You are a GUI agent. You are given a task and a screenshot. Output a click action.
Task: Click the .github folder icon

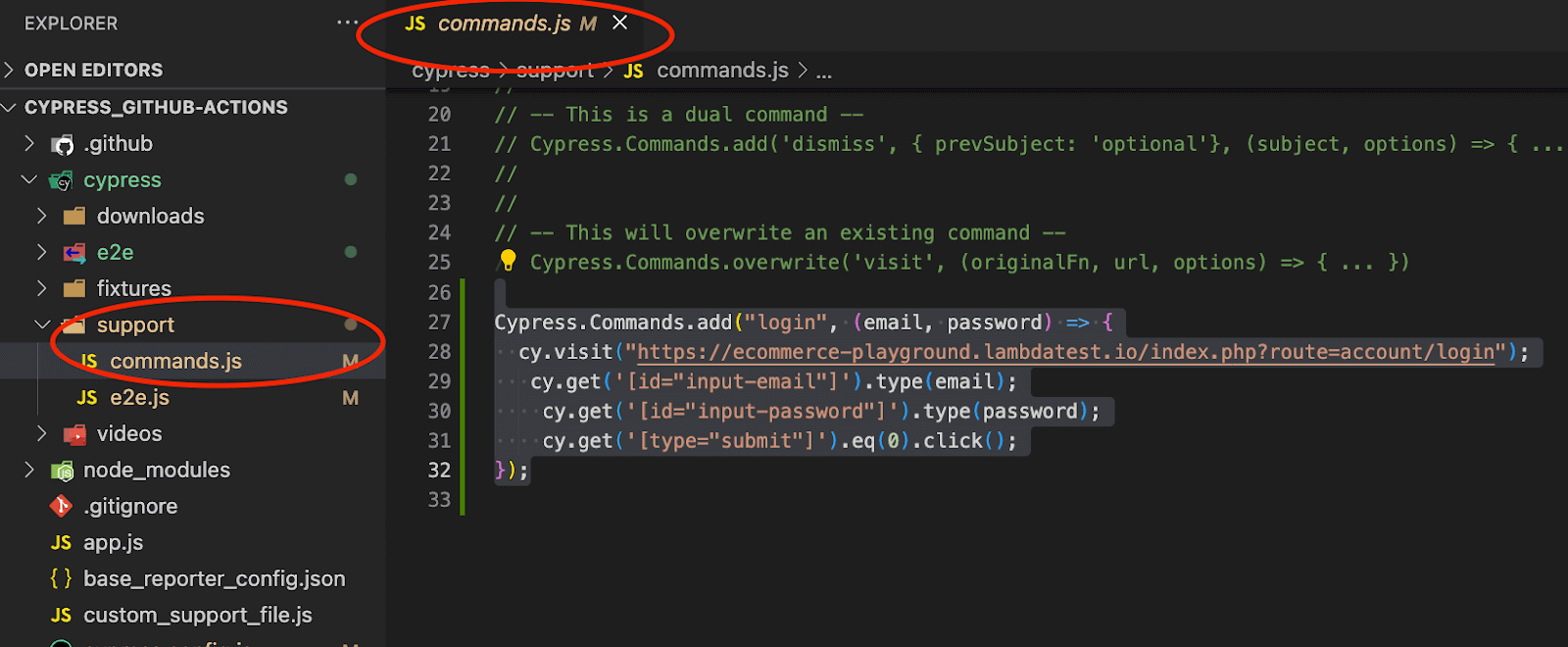point(63,144)
